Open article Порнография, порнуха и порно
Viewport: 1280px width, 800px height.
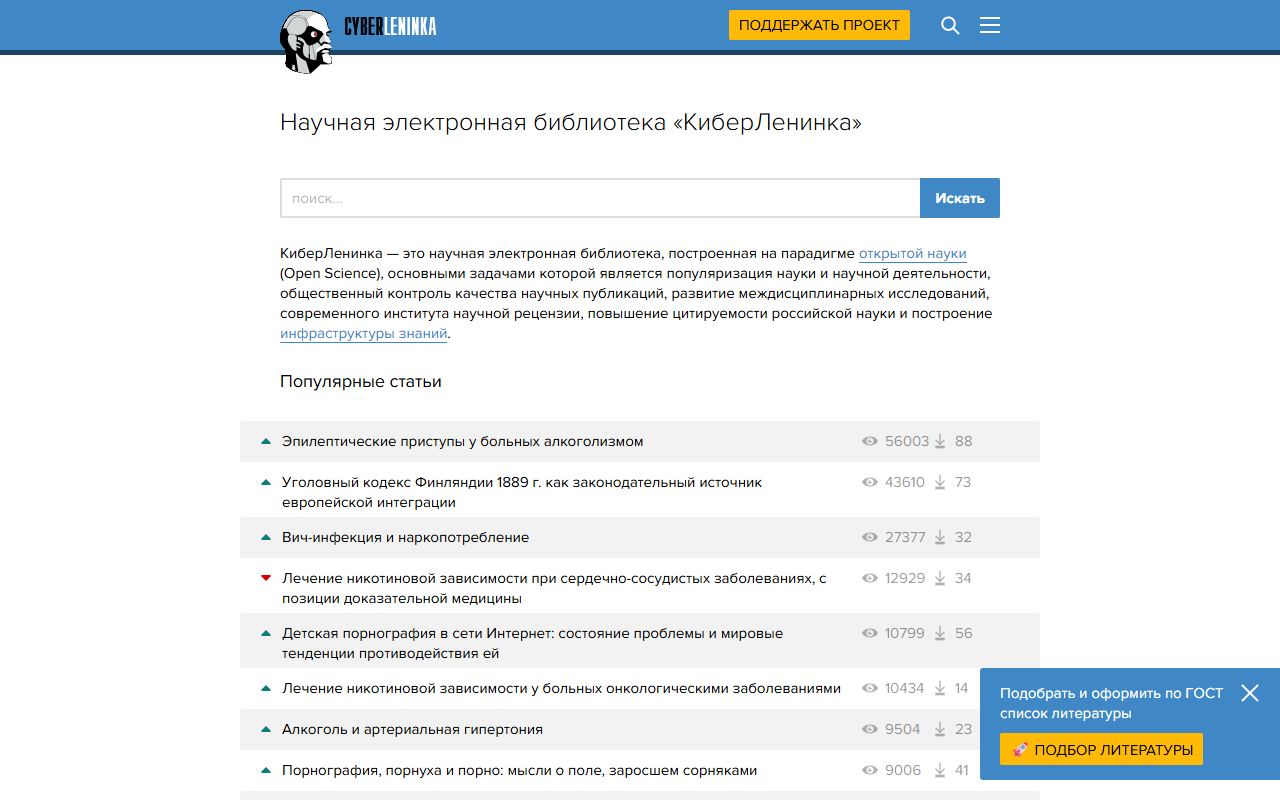tap(520, 770)
